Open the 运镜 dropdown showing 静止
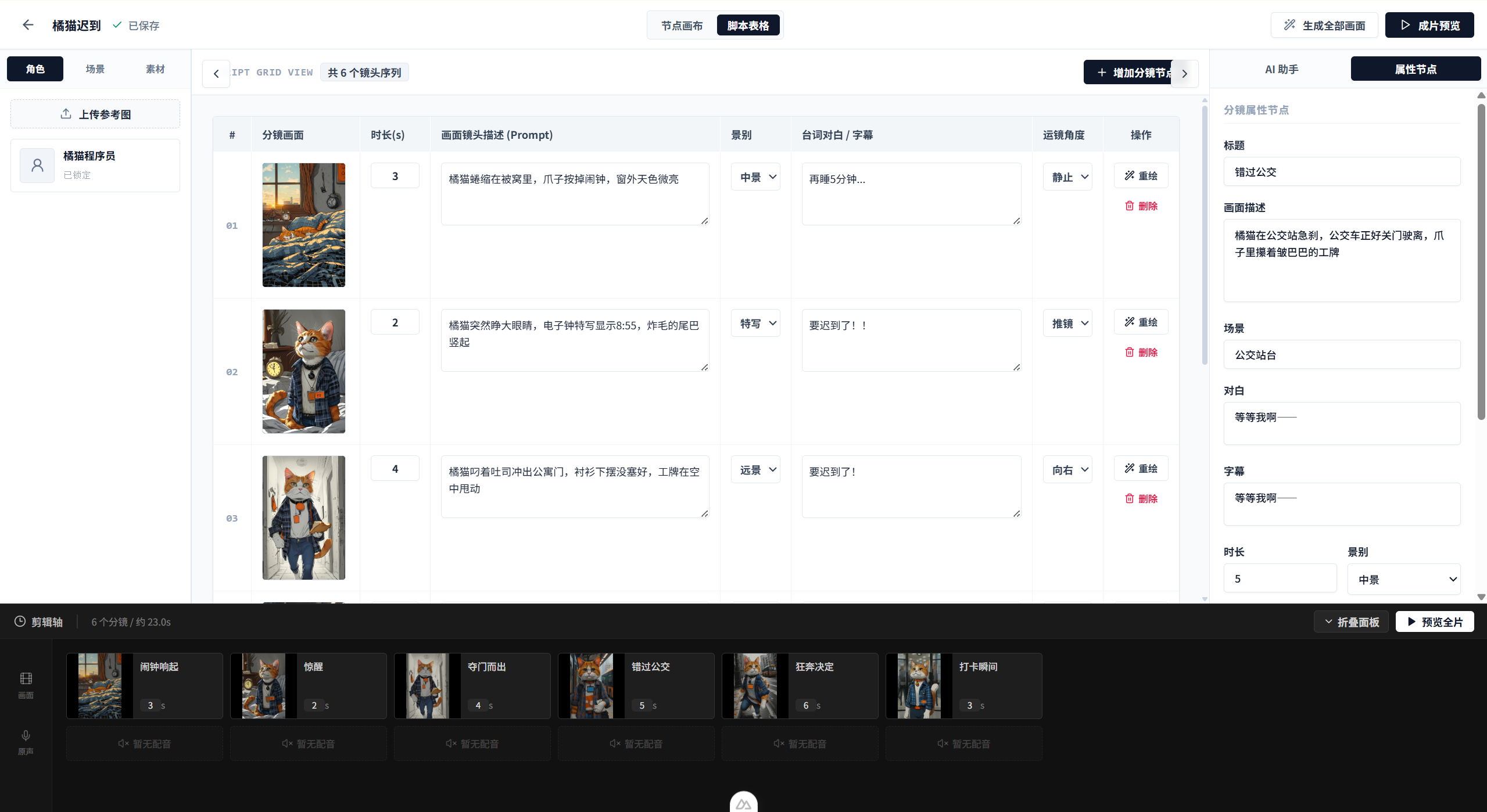Screen dimensions: 1487x812 pyautogui.click(x=1067, y=177)
